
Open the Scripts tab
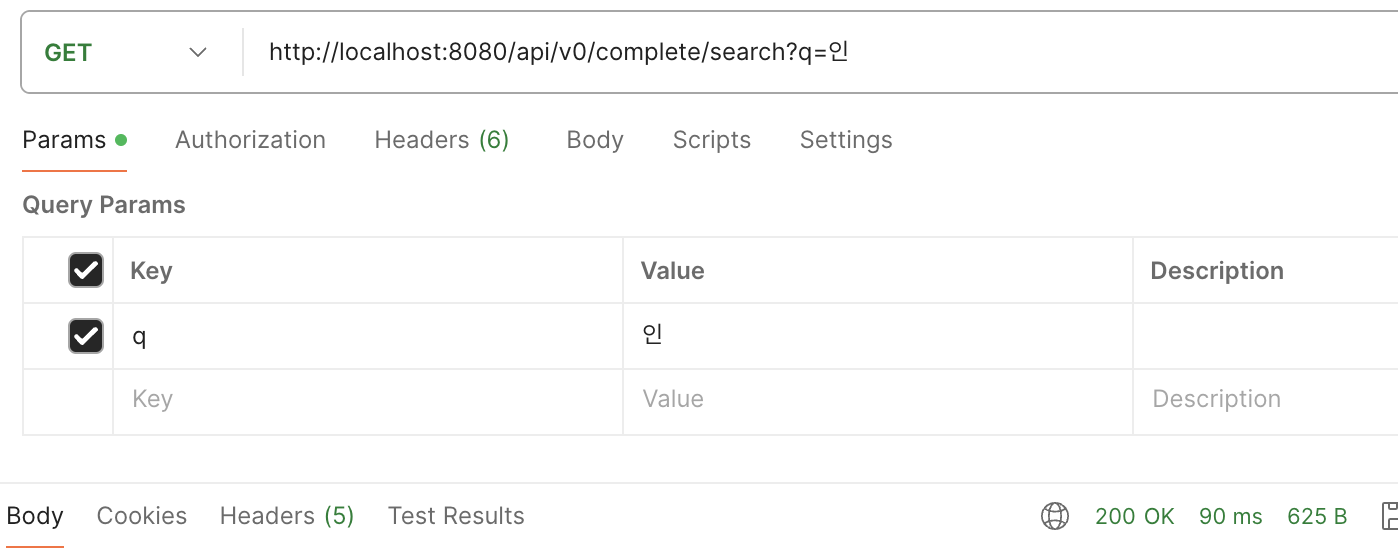pyautogui.click(x=711, y=140)
